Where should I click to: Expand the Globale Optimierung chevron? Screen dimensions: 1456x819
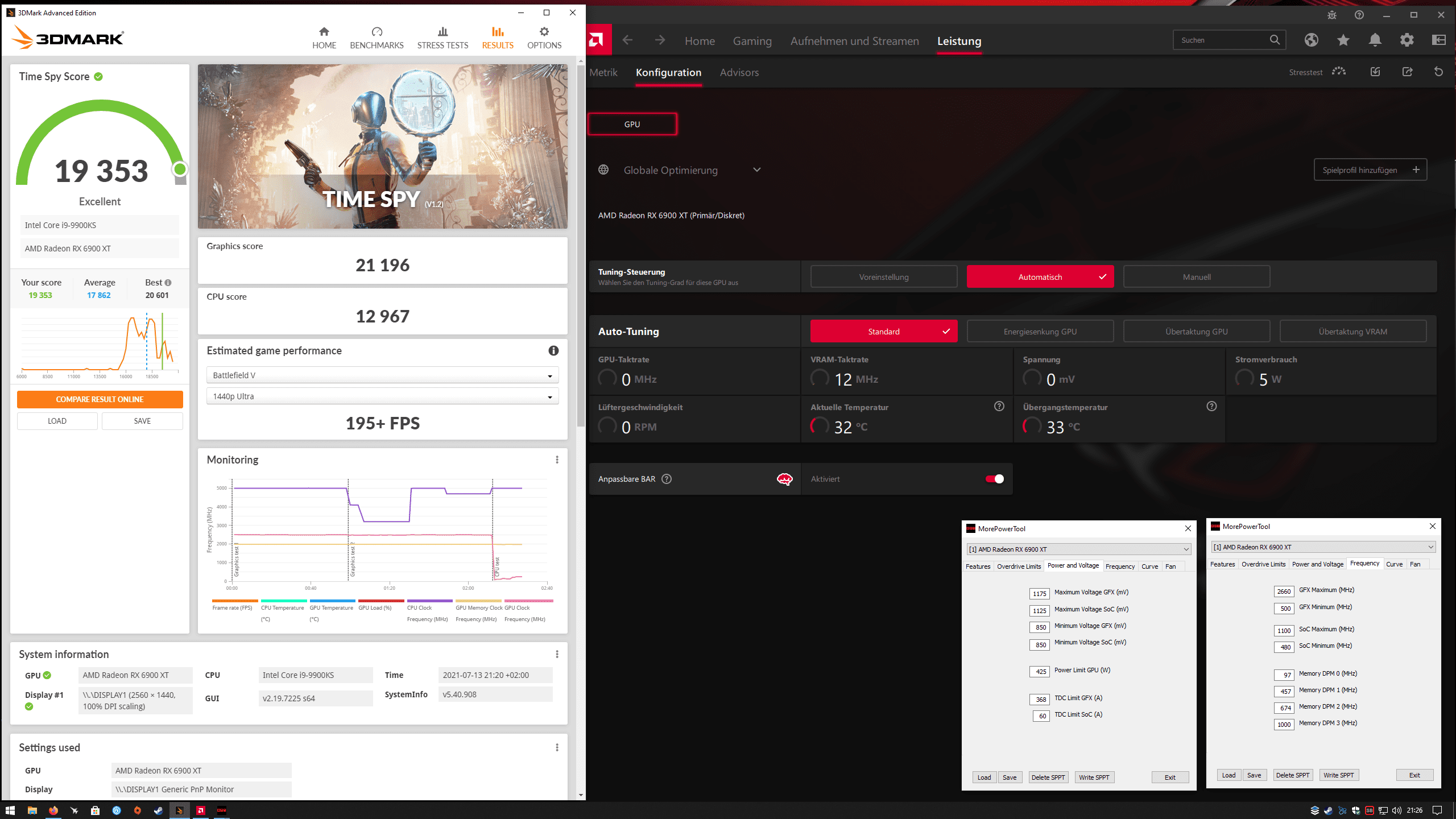[x=756, y=170]
